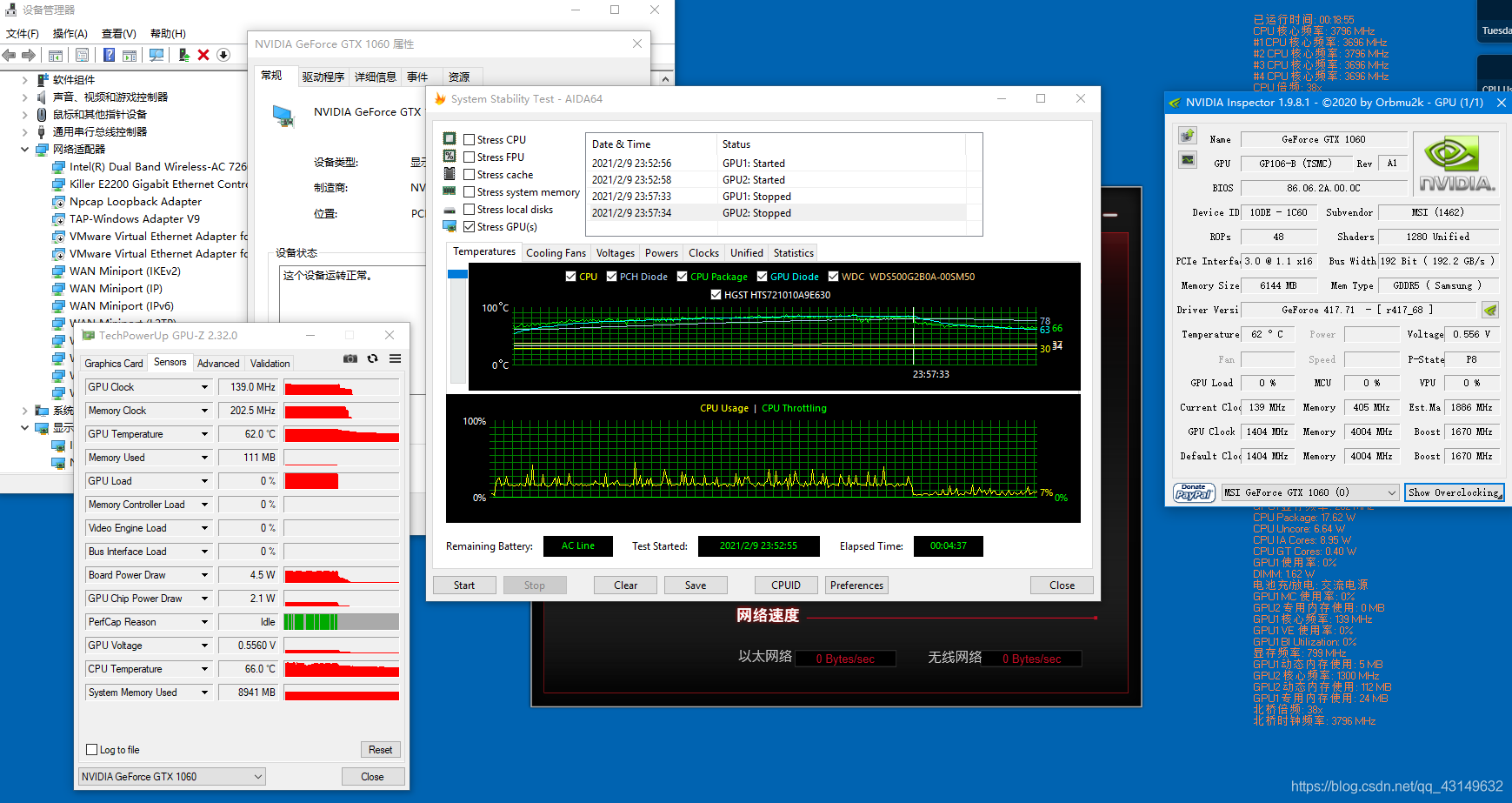1512x803 pixels.
Task: Upload screenshot icon in NVIDIA Inspector
Action: pyautogui.click(x=1188, y=136)
